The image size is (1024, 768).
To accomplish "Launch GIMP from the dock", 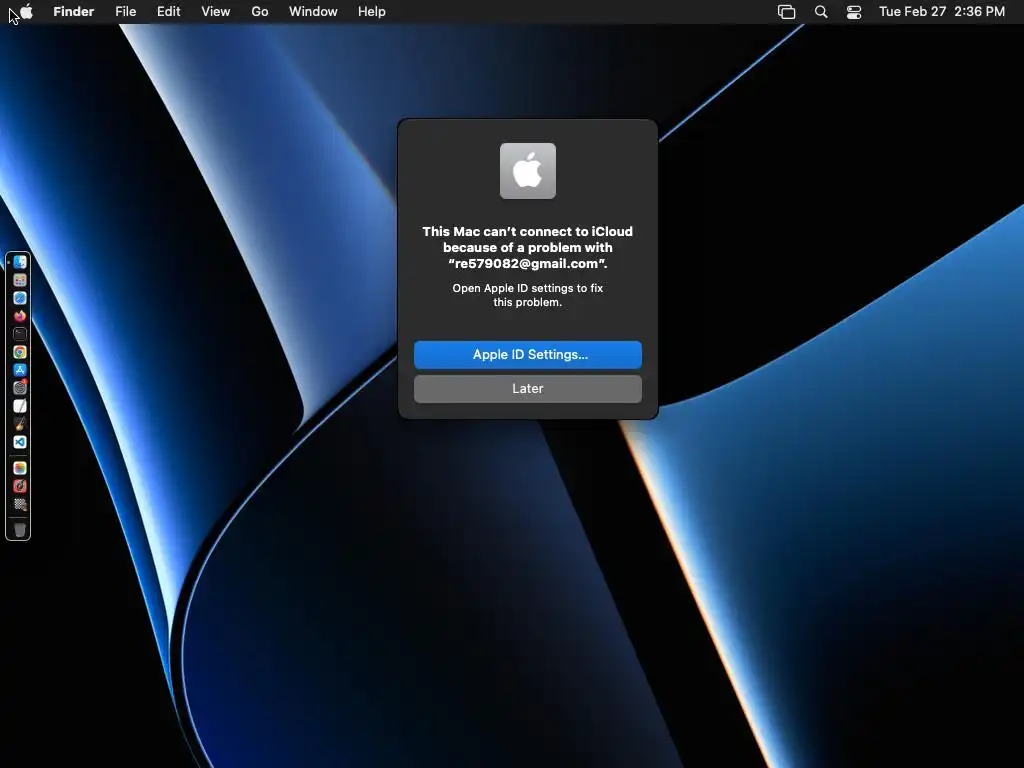I will click(x=20, y=424).
